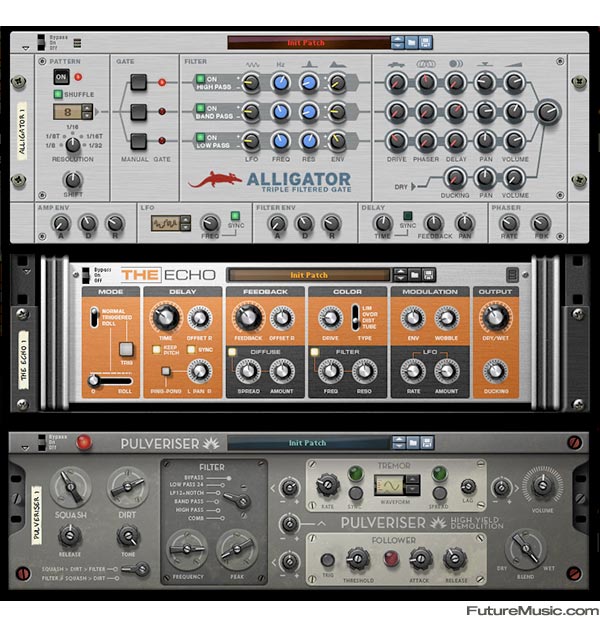Click Pulveriser Blend dry/wet knob

pos(526,548)
